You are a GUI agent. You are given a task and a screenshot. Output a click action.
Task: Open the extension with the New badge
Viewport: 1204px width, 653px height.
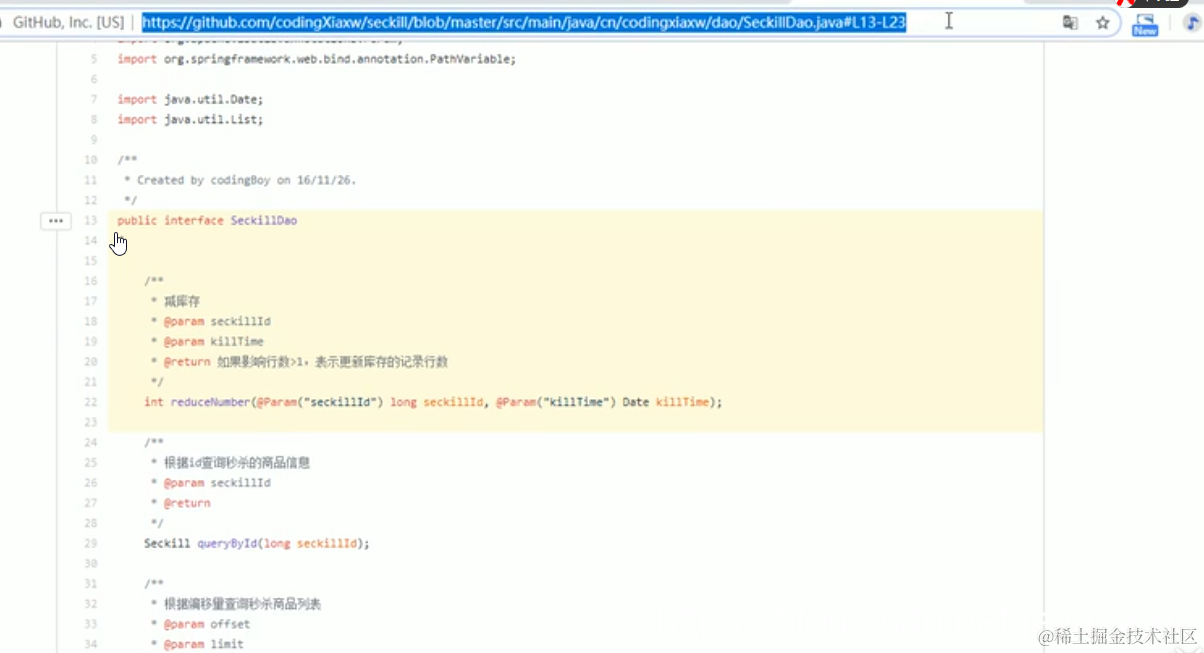click(x=1145, y=24)
